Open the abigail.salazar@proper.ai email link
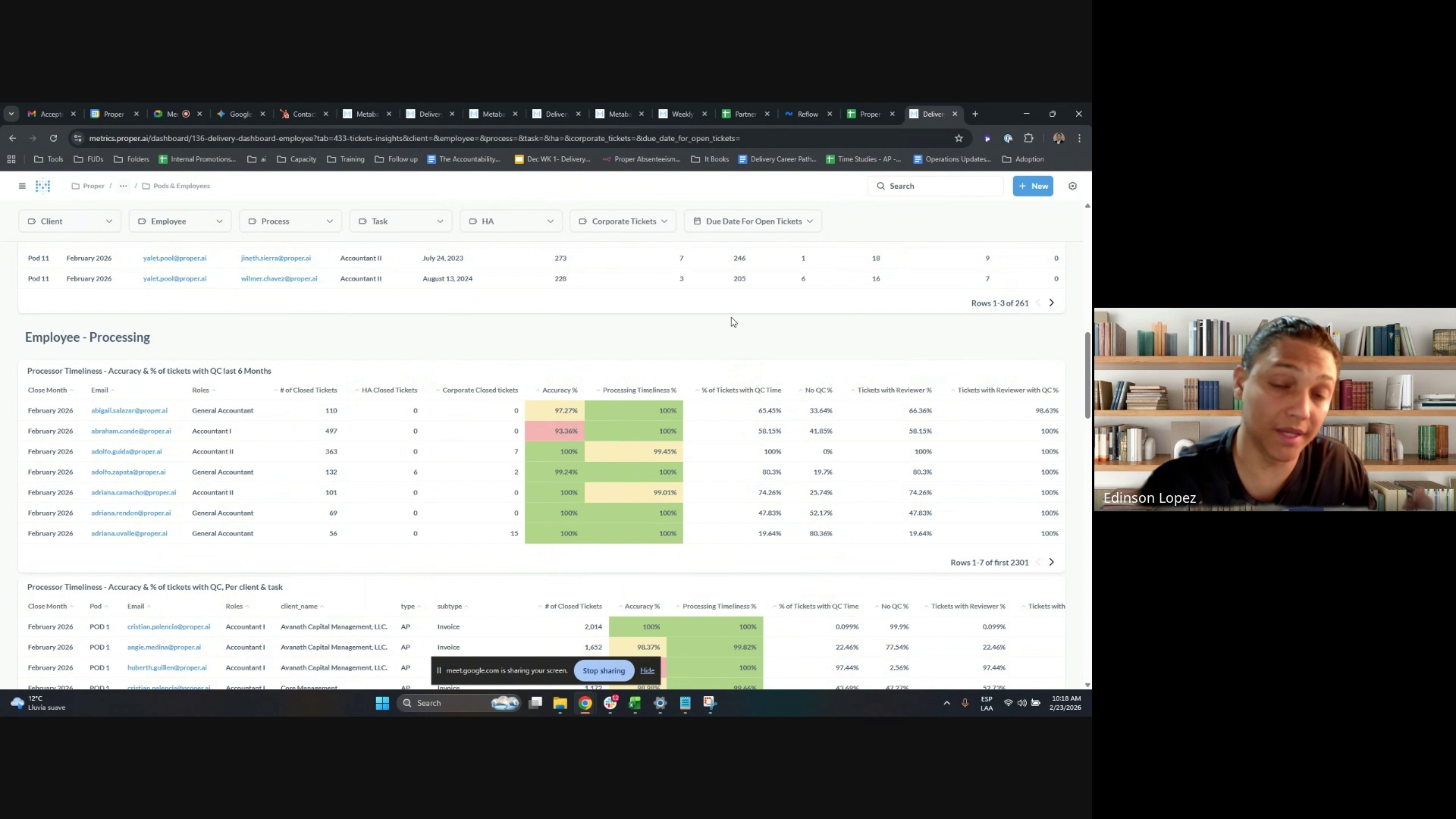 [x=129, y=410]
